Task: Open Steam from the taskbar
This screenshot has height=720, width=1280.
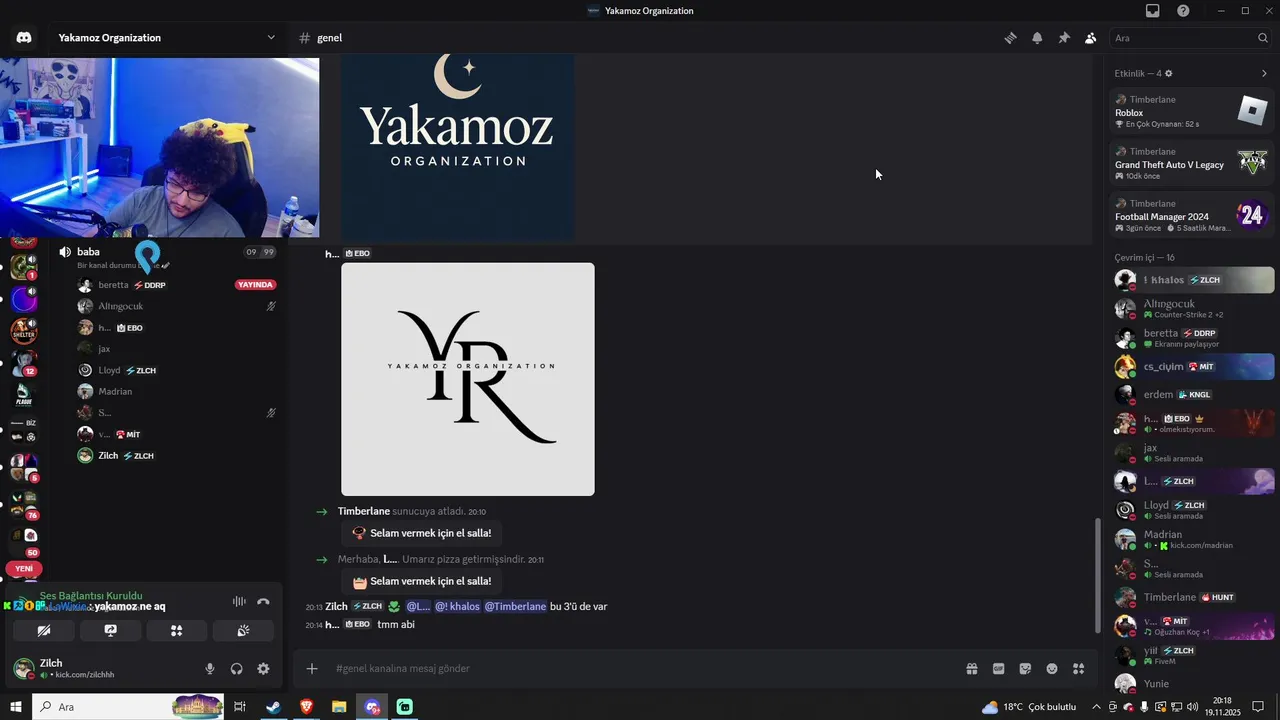Action: point(272,707)
